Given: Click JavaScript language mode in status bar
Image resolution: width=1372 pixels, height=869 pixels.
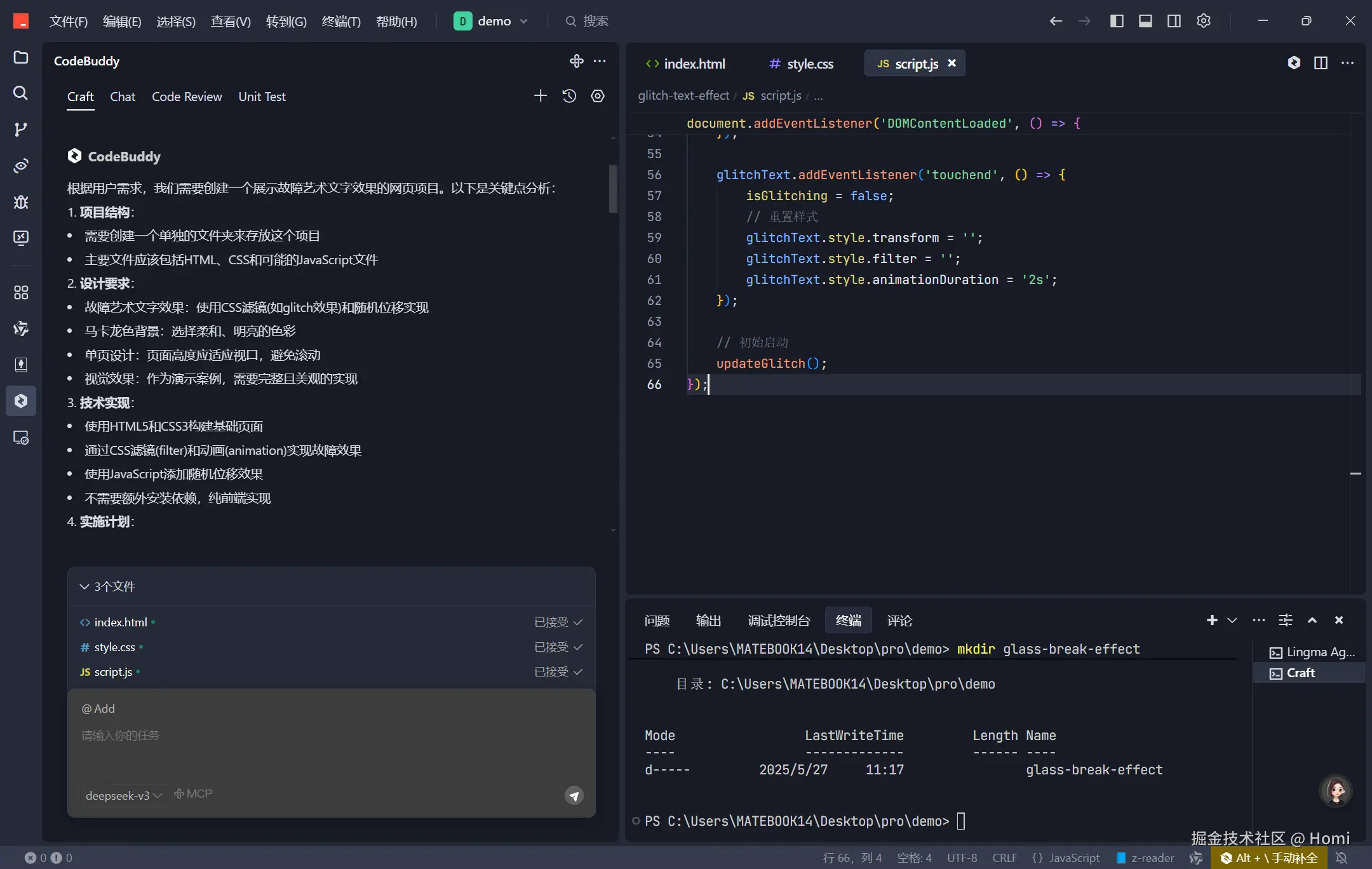Looking at the screenshot, I should [x=1074, y=858].
